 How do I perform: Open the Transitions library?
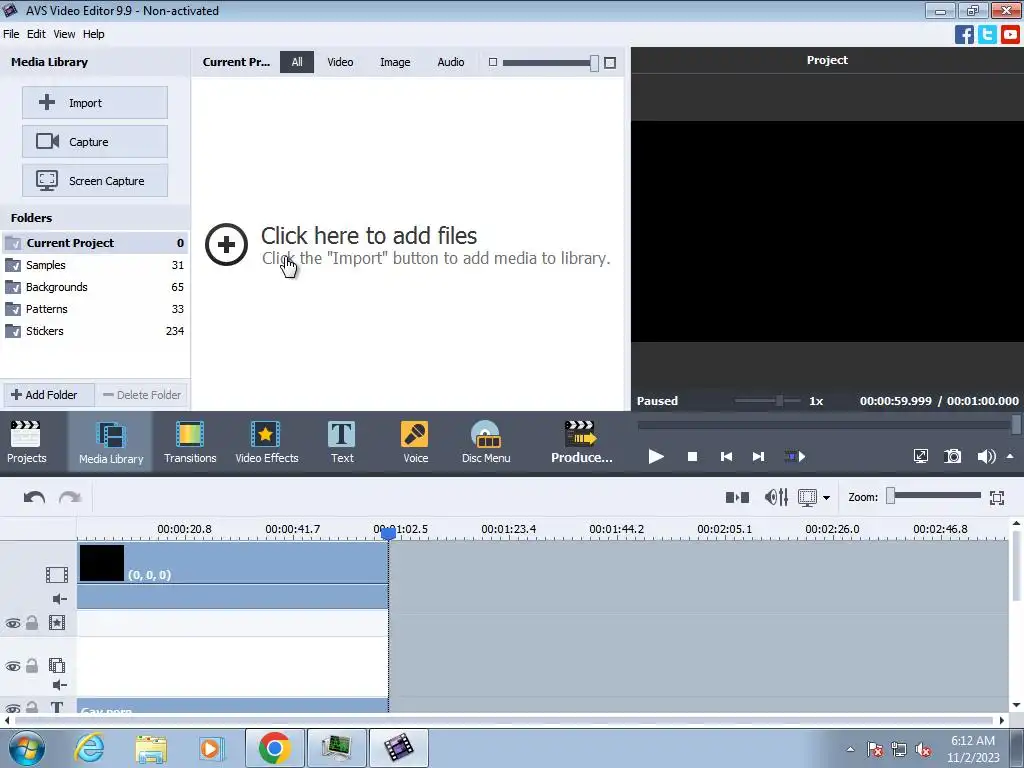pos(190,442)
